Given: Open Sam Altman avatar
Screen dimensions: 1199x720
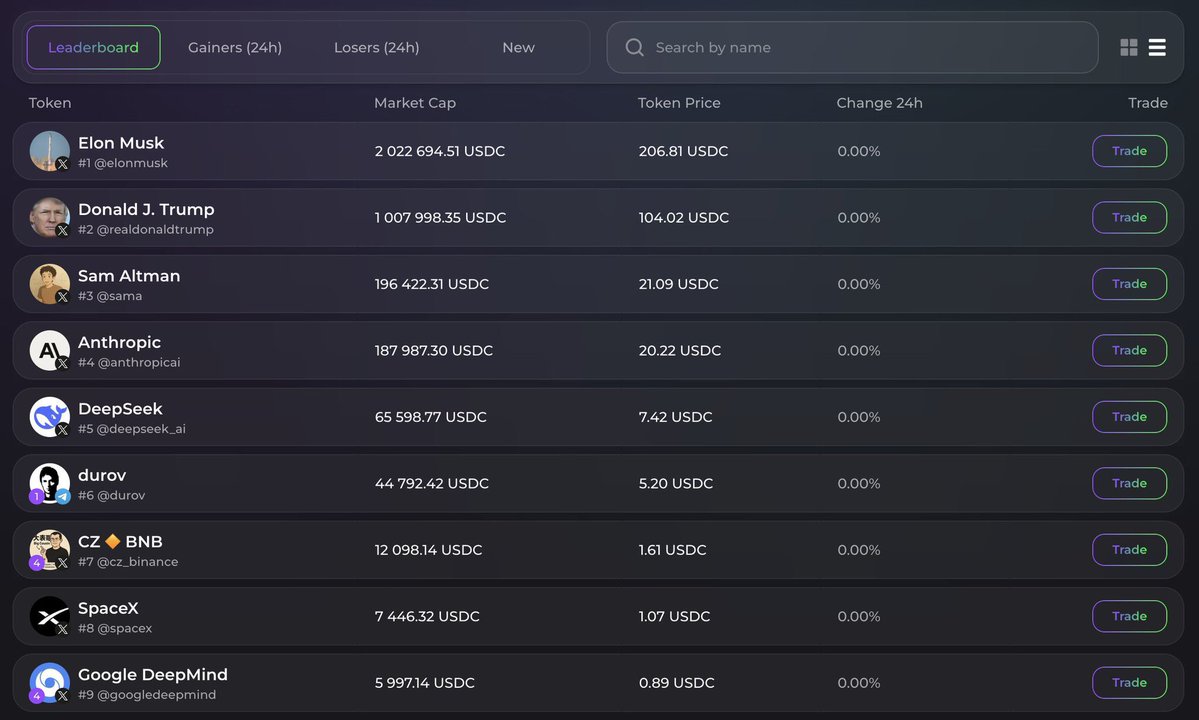Looking at the screenshot, I should tap(50, 284).
